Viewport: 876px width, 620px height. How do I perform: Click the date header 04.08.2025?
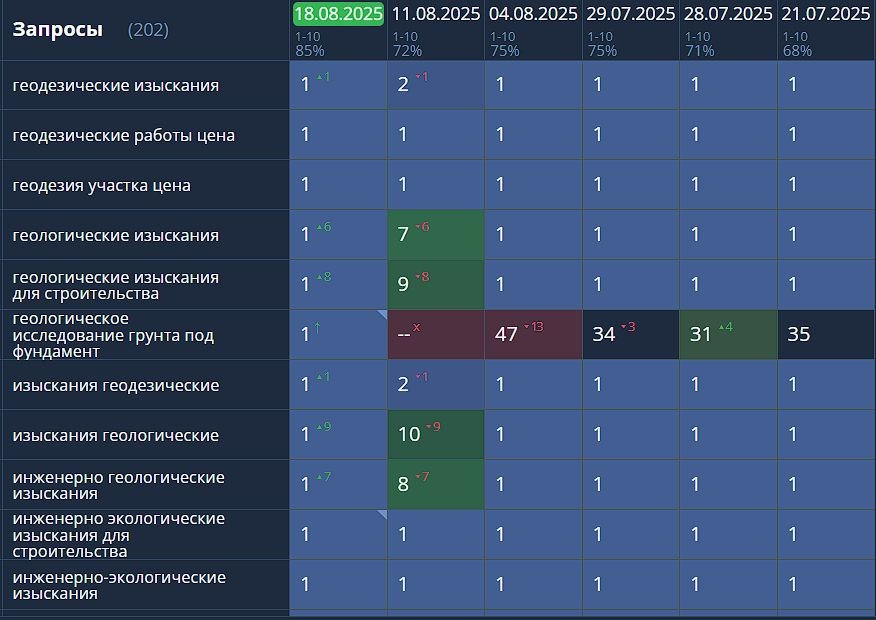click(x=531, y=14)
